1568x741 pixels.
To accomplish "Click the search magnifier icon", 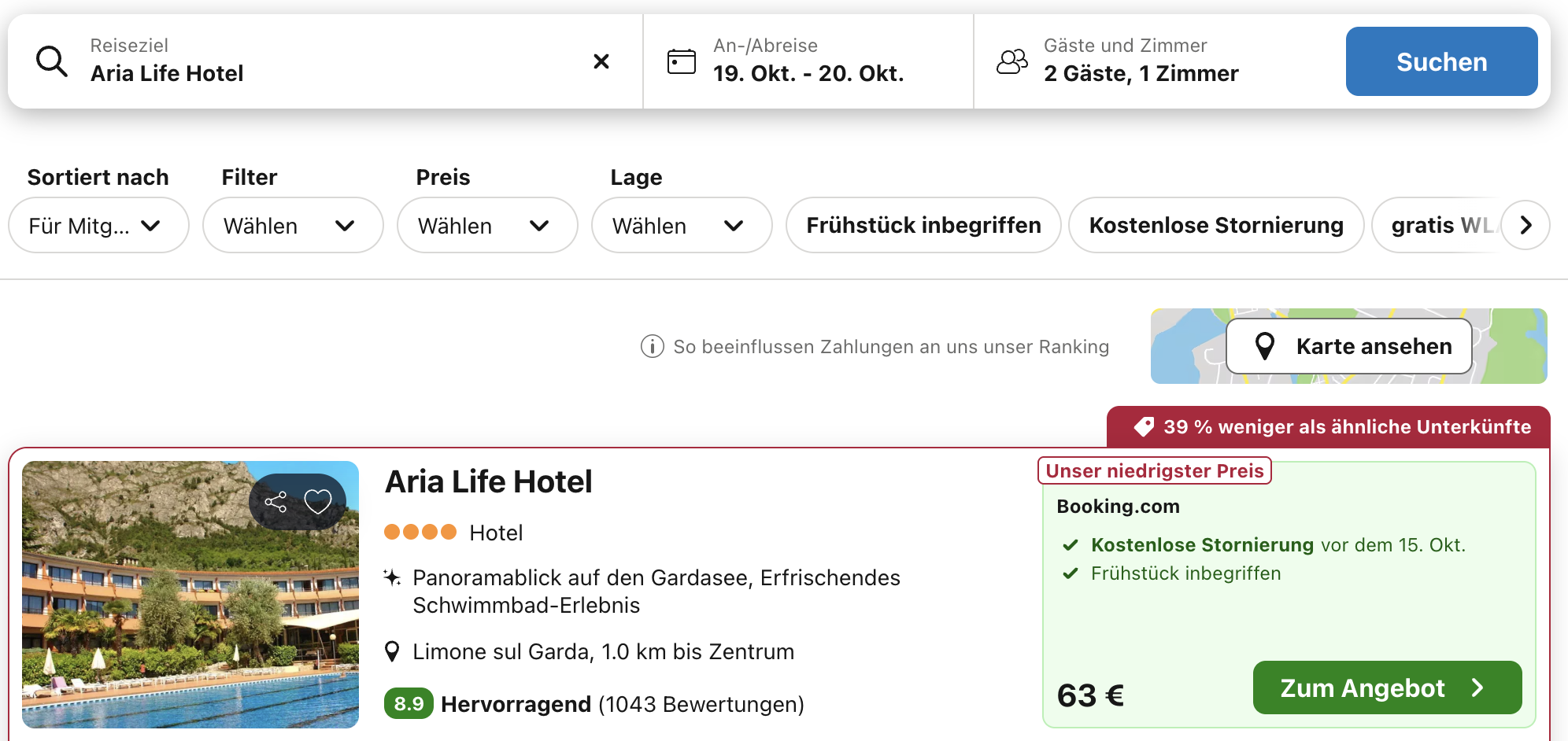I will pyautogui.click(x=52, y=61).
